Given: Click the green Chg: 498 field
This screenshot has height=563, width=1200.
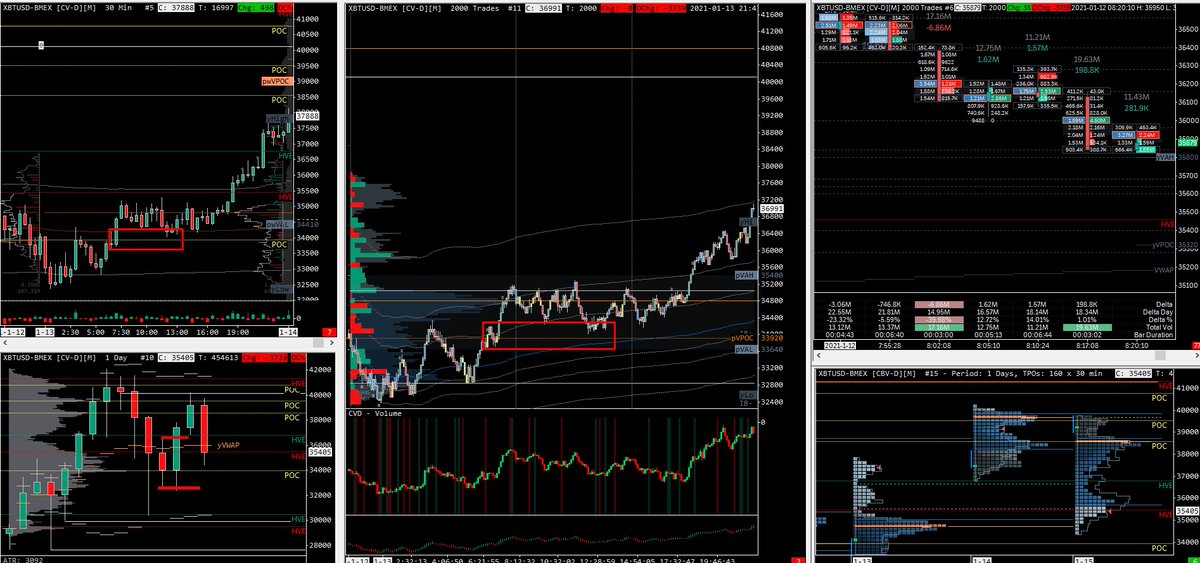Looking at the screenshot, I should point(257,7).
